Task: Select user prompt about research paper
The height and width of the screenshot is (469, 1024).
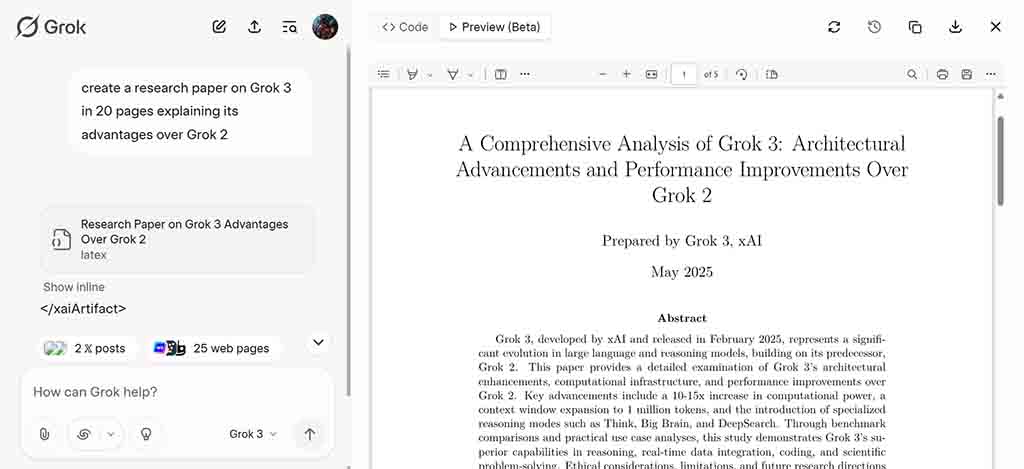Action: click(x=189, y=111)
